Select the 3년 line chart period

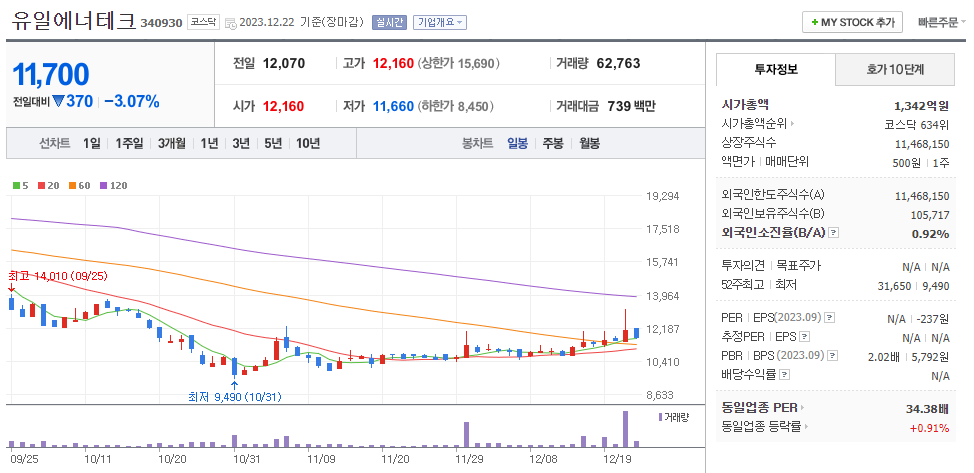click(x=241, y=144)
